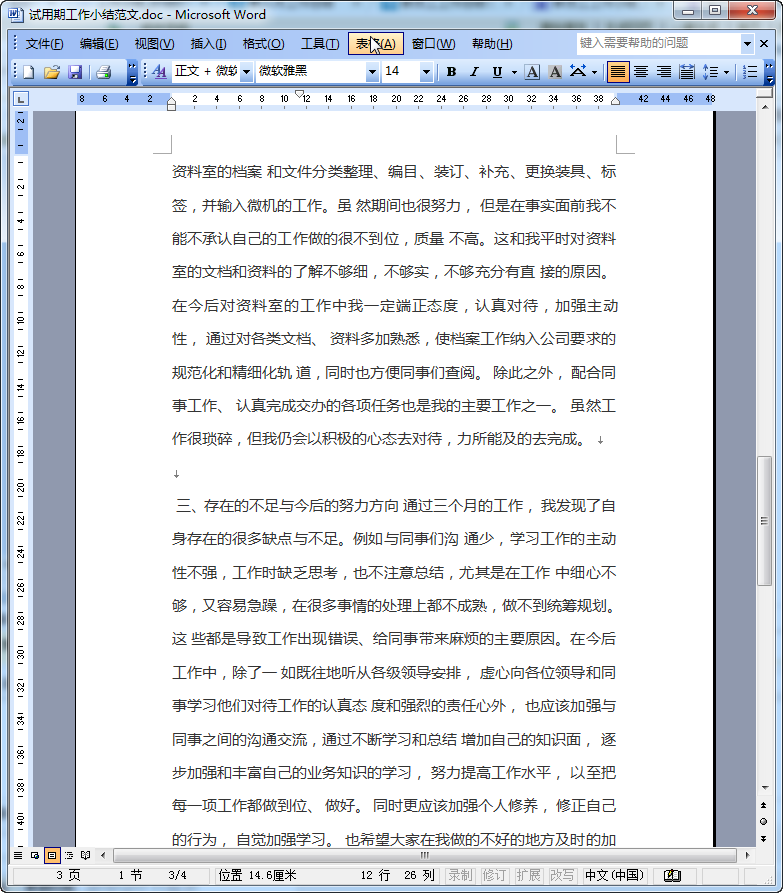Open the help question box dropdown arrow
The height and width of the screenshot is (893, 783).
point(747,43)
